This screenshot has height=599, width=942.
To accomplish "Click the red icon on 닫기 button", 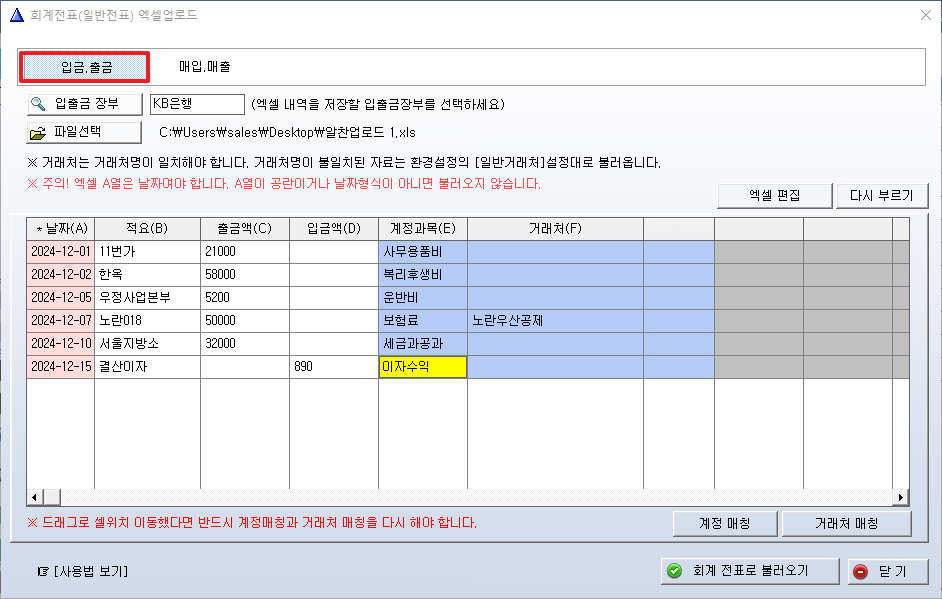I will pos(861,571).
